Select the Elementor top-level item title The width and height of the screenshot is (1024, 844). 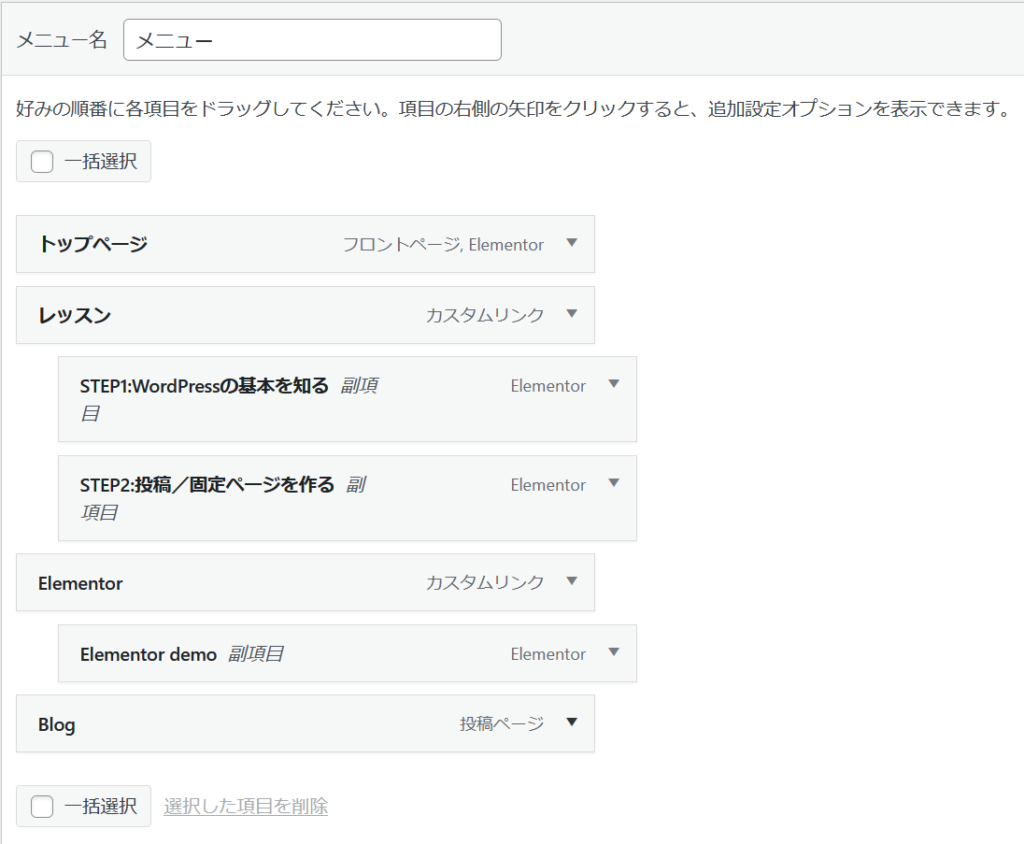point(80,583)
